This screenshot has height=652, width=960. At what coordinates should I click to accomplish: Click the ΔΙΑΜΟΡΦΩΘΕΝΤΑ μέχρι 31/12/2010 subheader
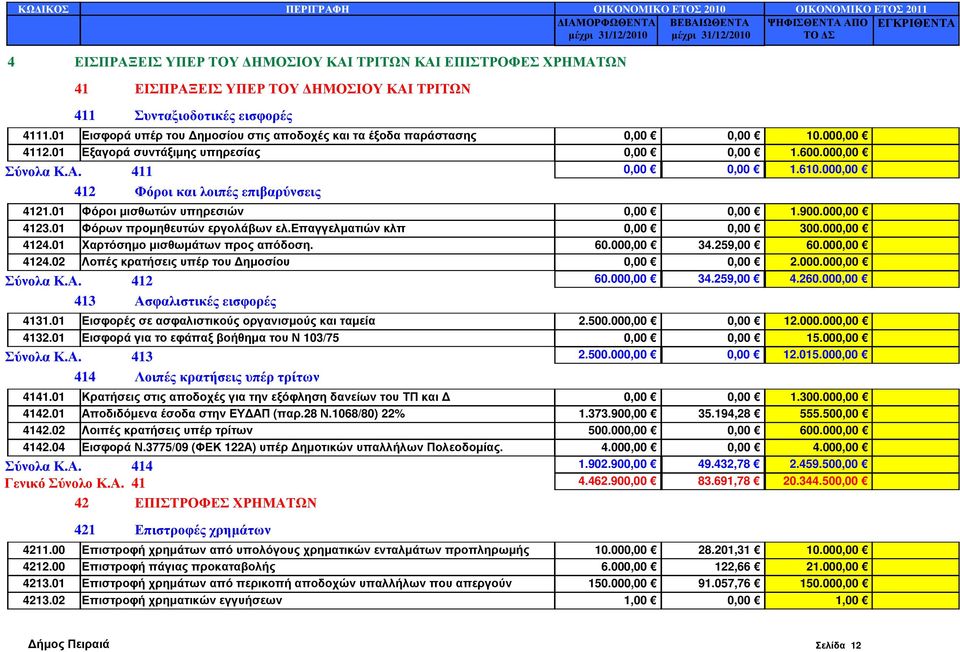click(x=607, y=29)
